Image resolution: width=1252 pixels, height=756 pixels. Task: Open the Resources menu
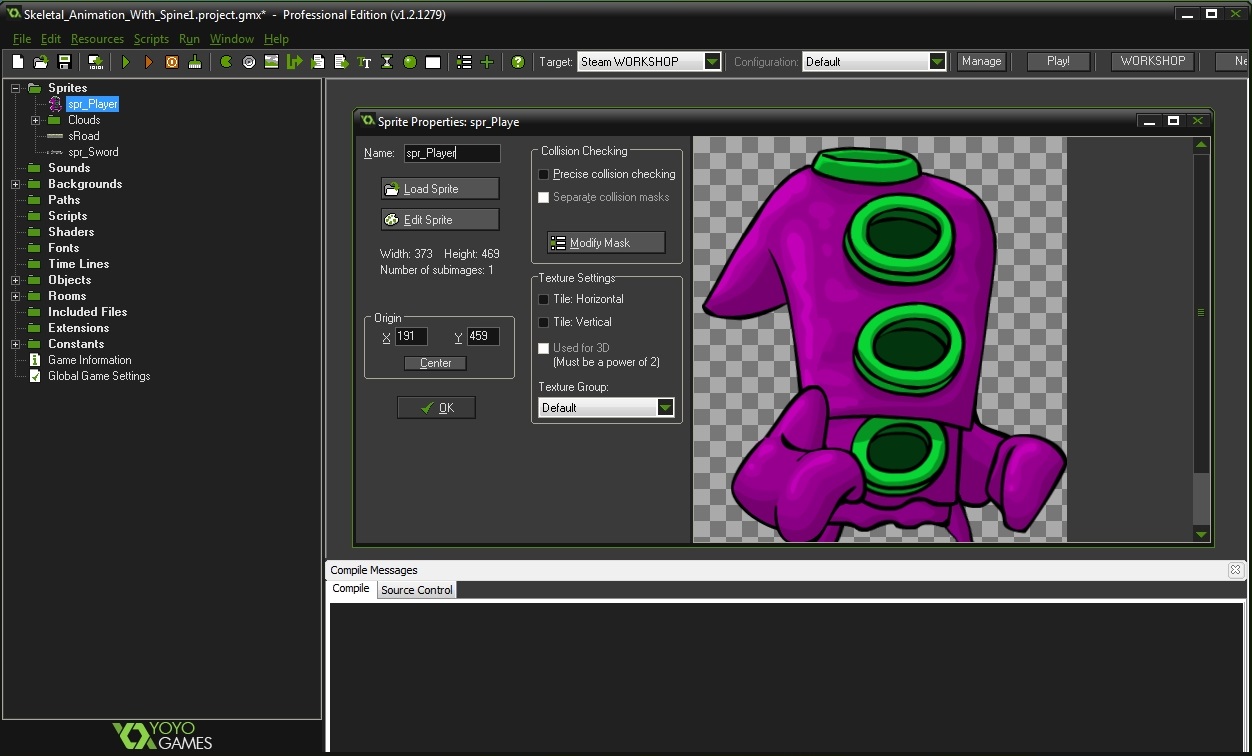[97, 39]
